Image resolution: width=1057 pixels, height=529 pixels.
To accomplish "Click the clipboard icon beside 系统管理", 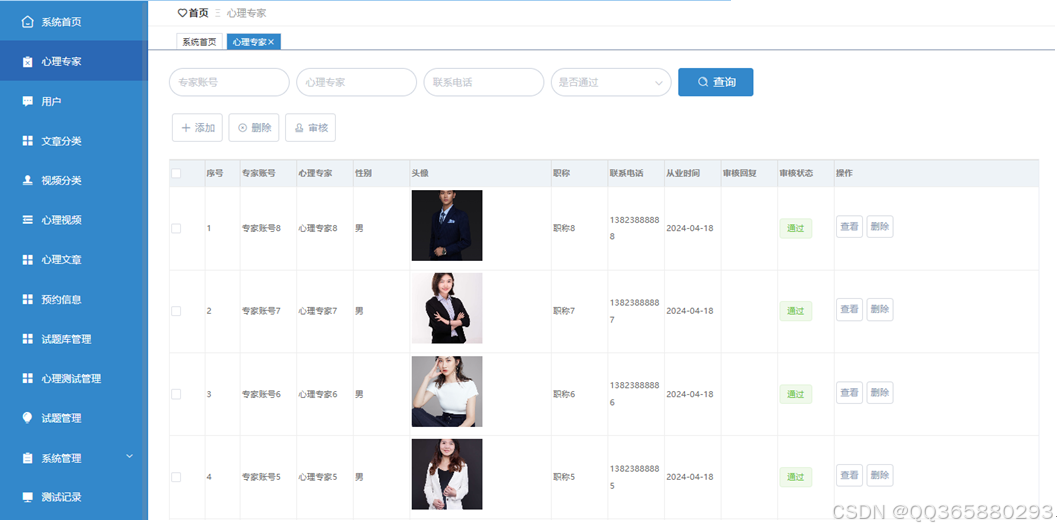I will pos(27,458).
